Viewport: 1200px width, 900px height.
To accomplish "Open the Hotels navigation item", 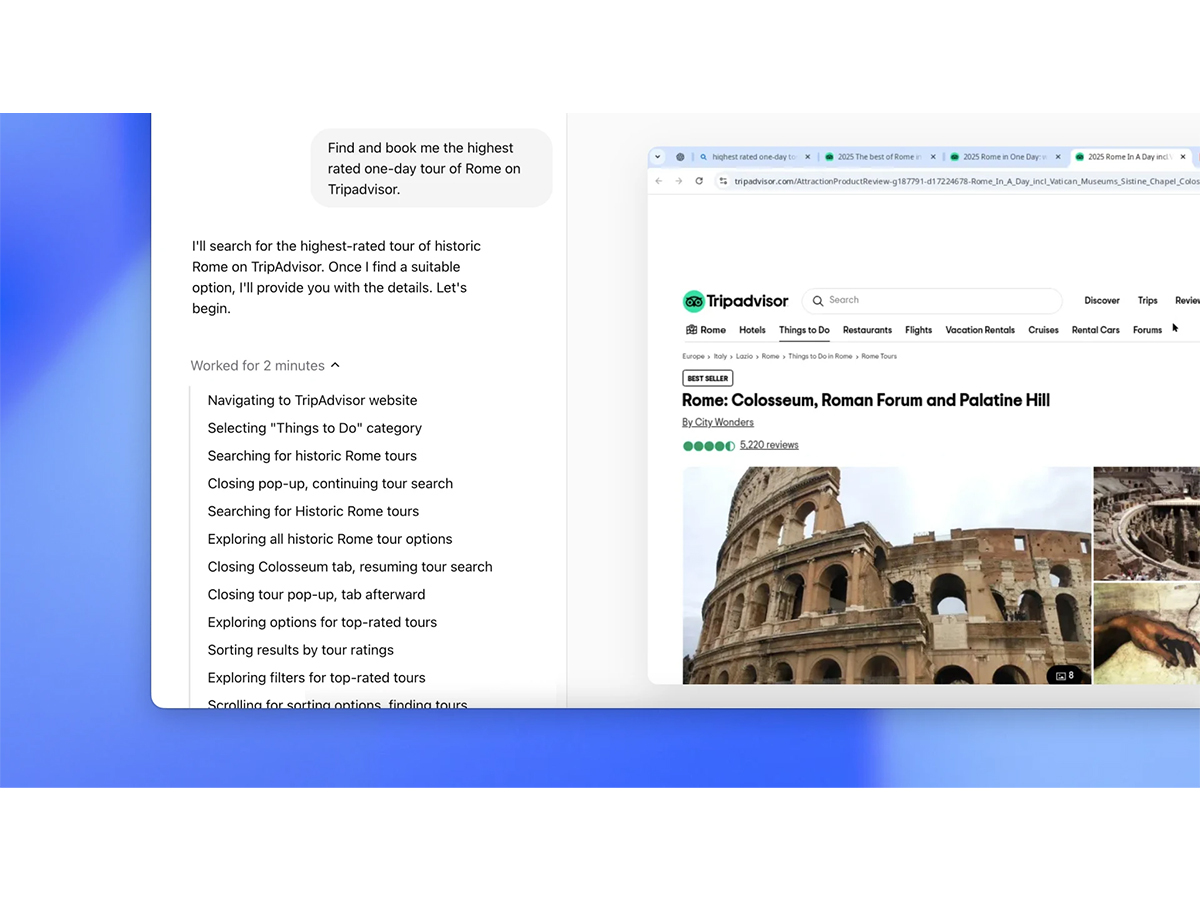I will point(752,330).
